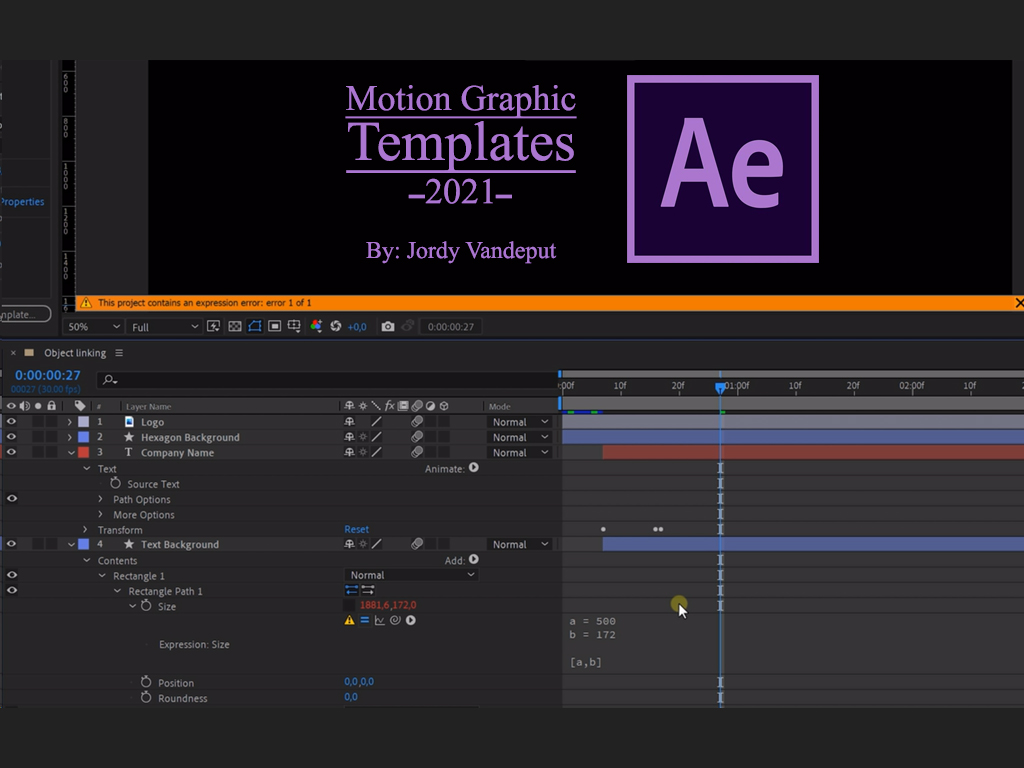Expand the Transform group

(85, 529)
